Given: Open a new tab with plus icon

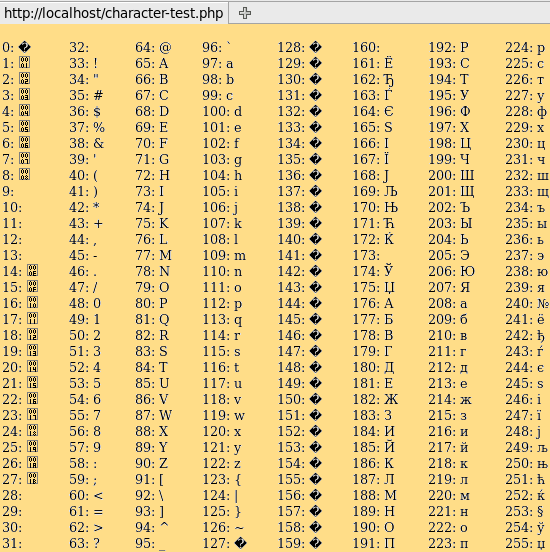Looking at the screenshot, I should [245, 13].
